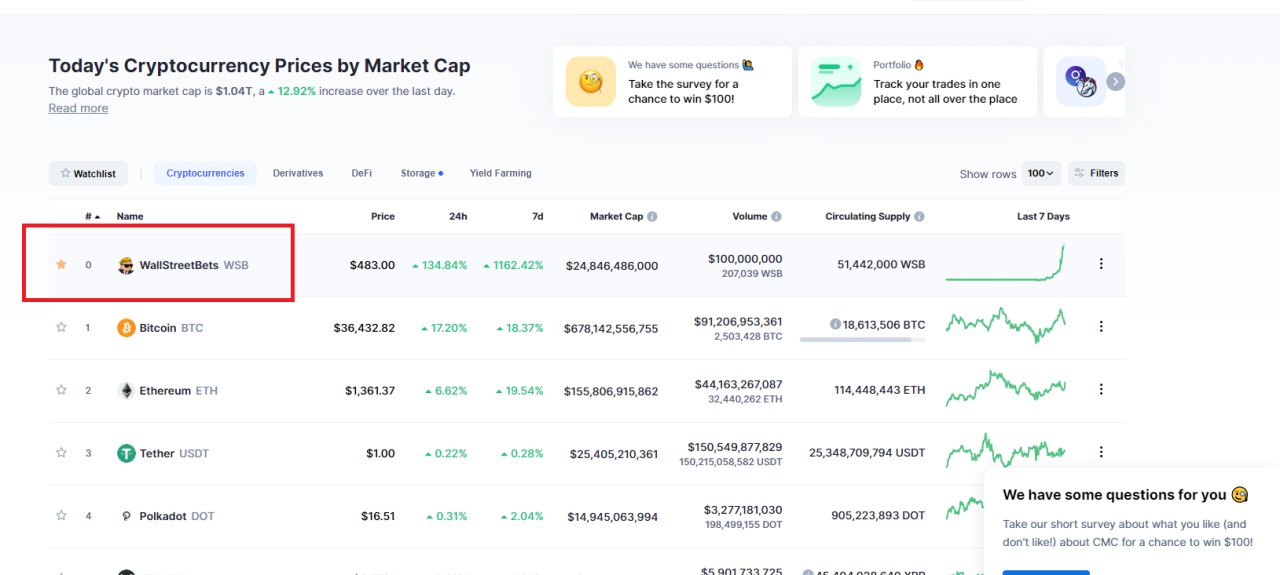This screenshot has height=575, width=1280.
Task: Click the Ethereum diamond logo icon
Action: click(x=126, y=391)
